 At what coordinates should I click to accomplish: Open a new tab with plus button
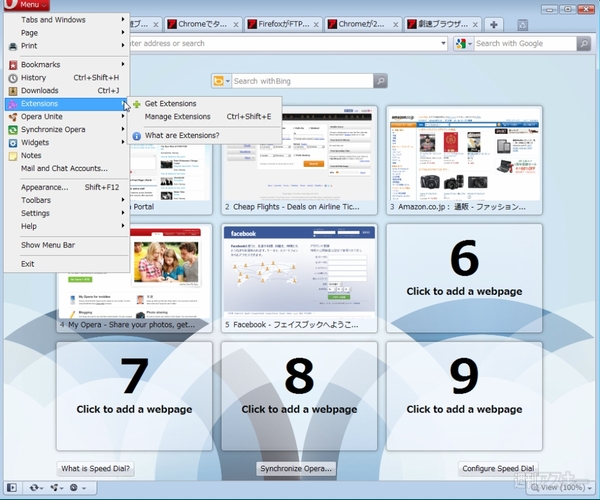click(x=494, y=24)
